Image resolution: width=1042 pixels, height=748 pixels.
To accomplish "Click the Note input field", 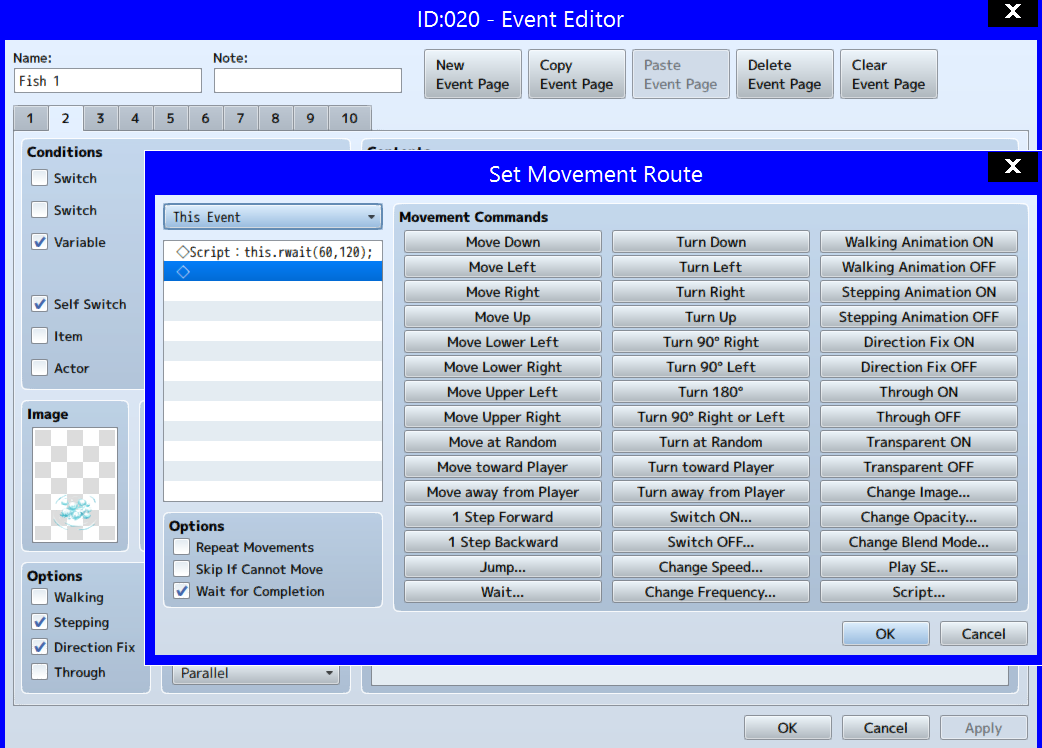I will coord(308,81).
